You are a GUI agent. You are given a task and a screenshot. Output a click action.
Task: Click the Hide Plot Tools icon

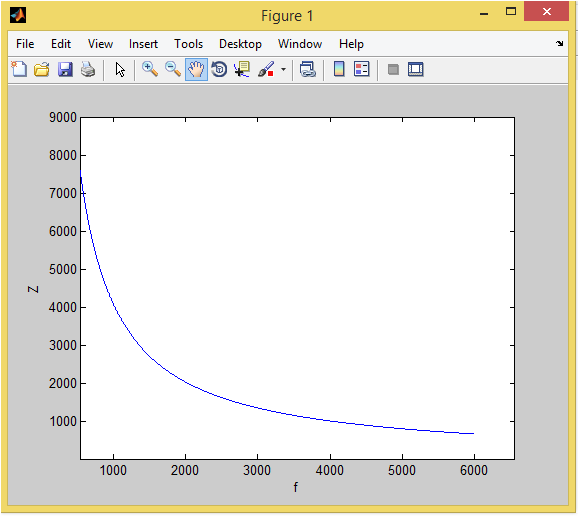click(x=393, y=69)
